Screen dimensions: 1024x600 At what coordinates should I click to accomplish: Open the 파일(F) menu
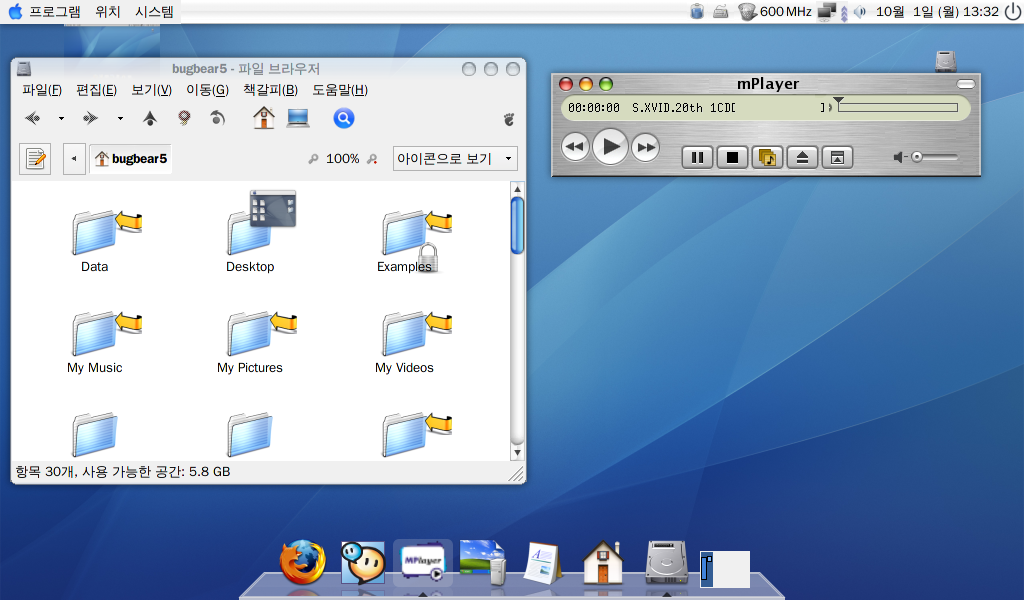42,90
